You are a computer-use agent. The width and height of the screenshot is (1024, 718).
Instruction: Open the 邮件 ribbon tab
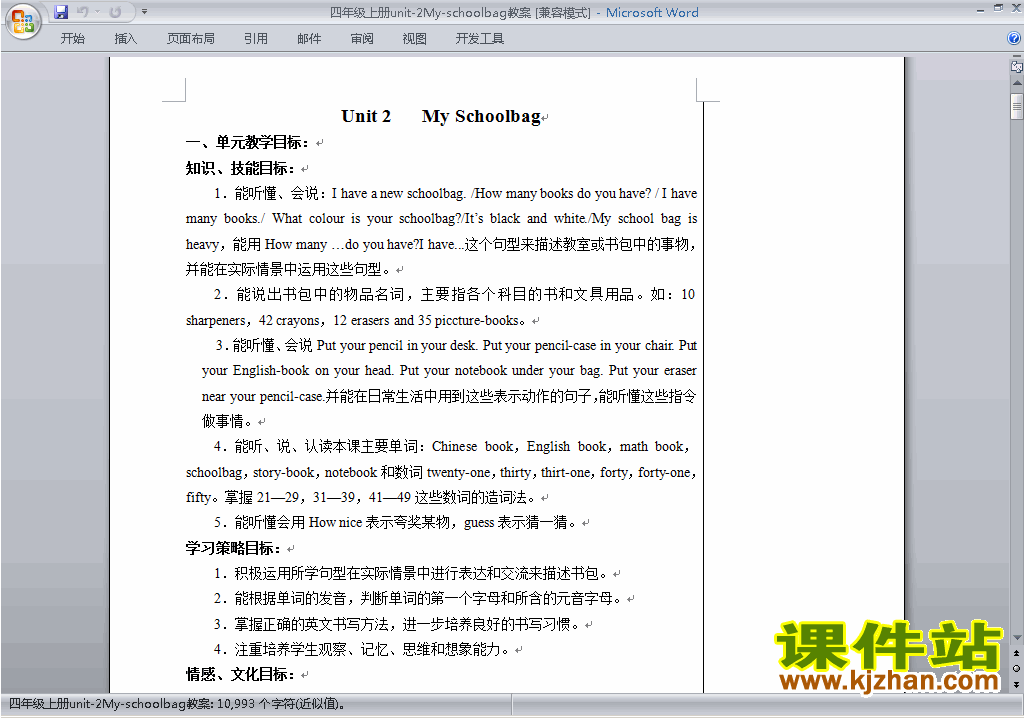pos(309,39)
